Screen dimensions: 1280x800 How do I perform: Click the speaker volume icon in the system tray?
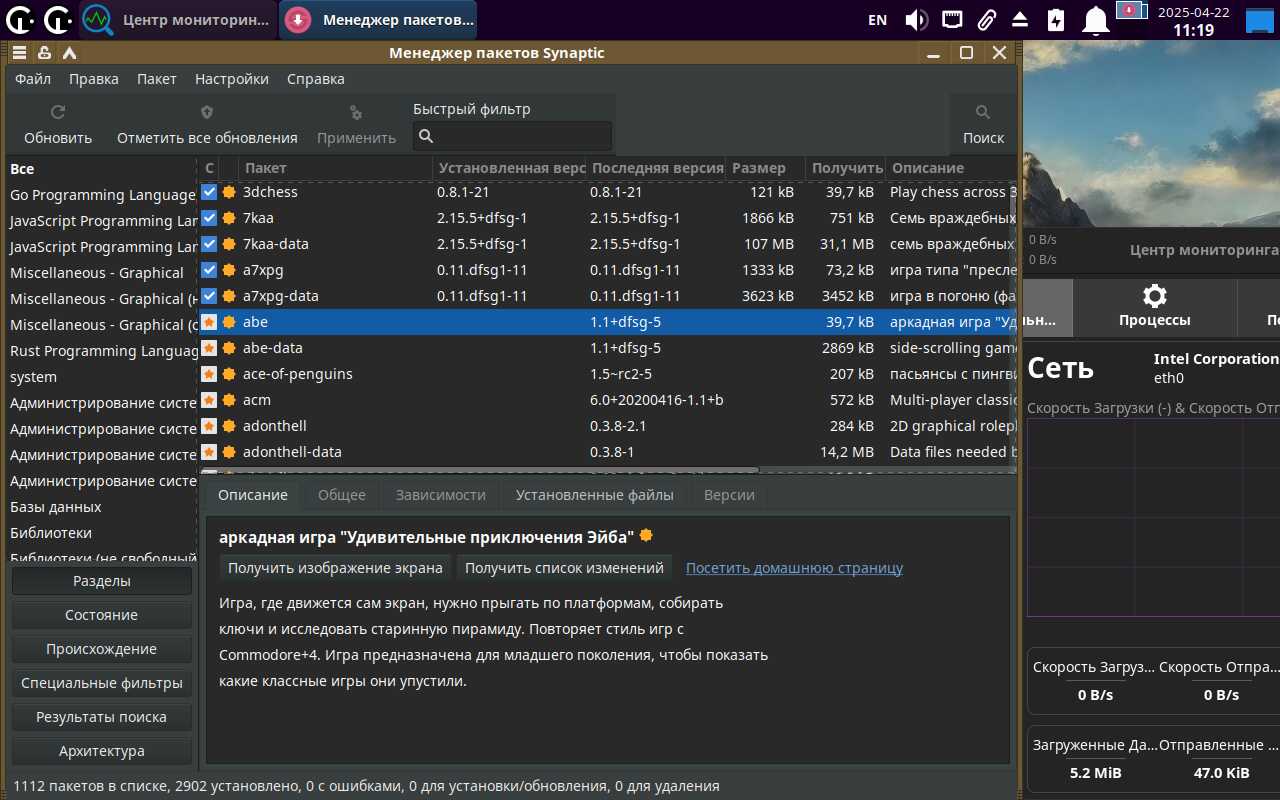(x=916, y=20)
